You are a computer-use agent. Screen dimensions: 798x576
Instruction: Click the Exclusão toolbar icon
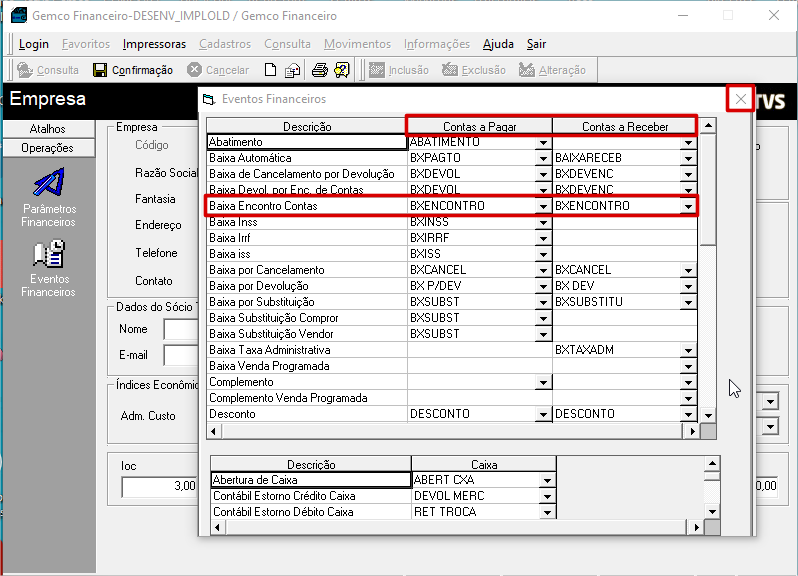449,70
